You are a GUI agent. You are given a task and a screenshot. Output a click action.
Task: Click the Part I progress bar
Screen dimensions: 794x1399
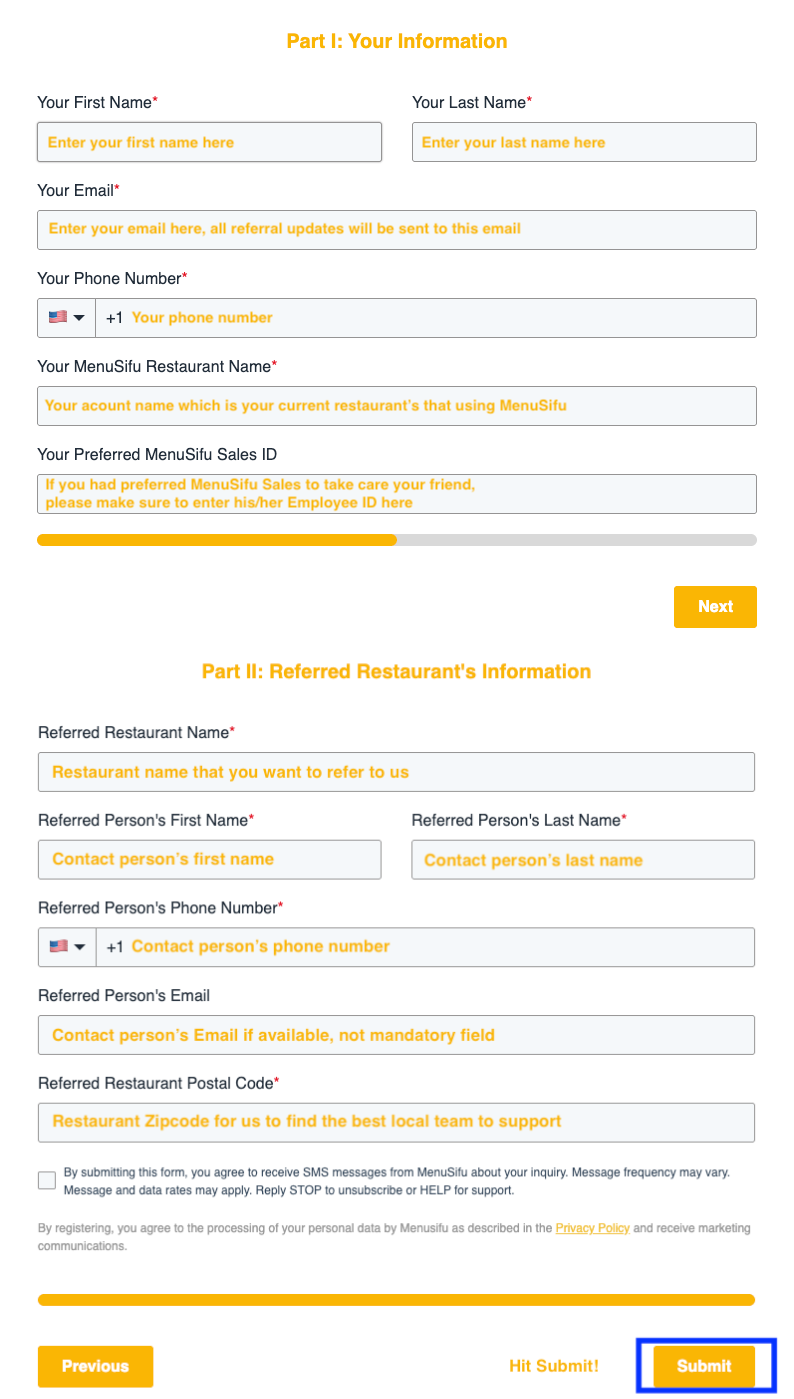pyautogui.click(x=397, y=539)
